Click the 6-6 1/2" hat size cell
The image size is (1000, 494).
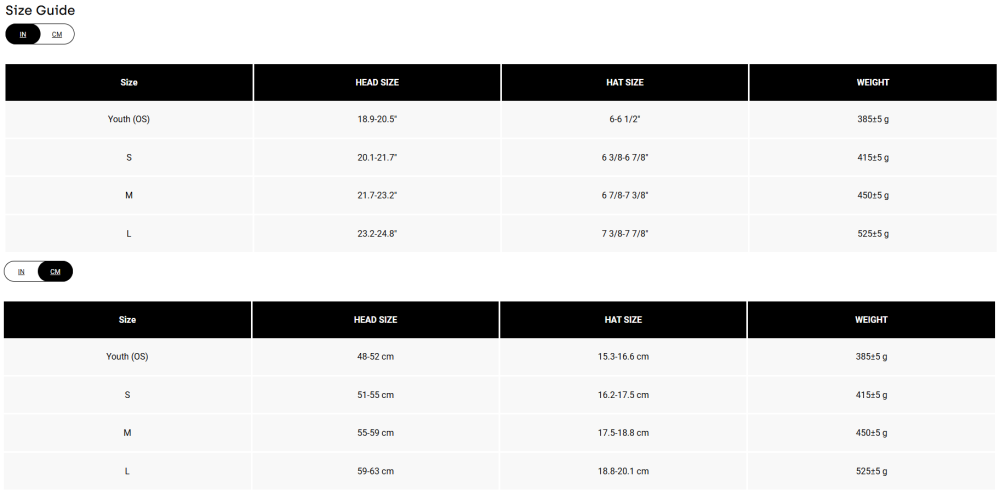tap(625, 119)
